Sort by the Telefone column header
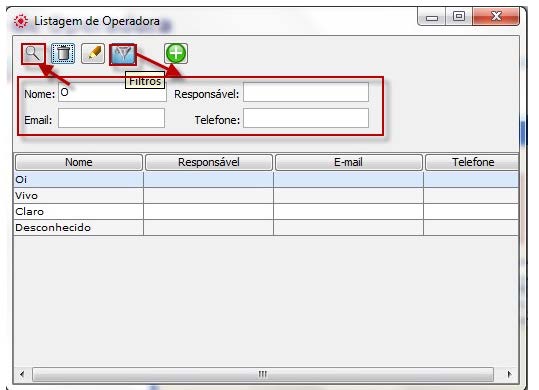 [x=472, y=162]
